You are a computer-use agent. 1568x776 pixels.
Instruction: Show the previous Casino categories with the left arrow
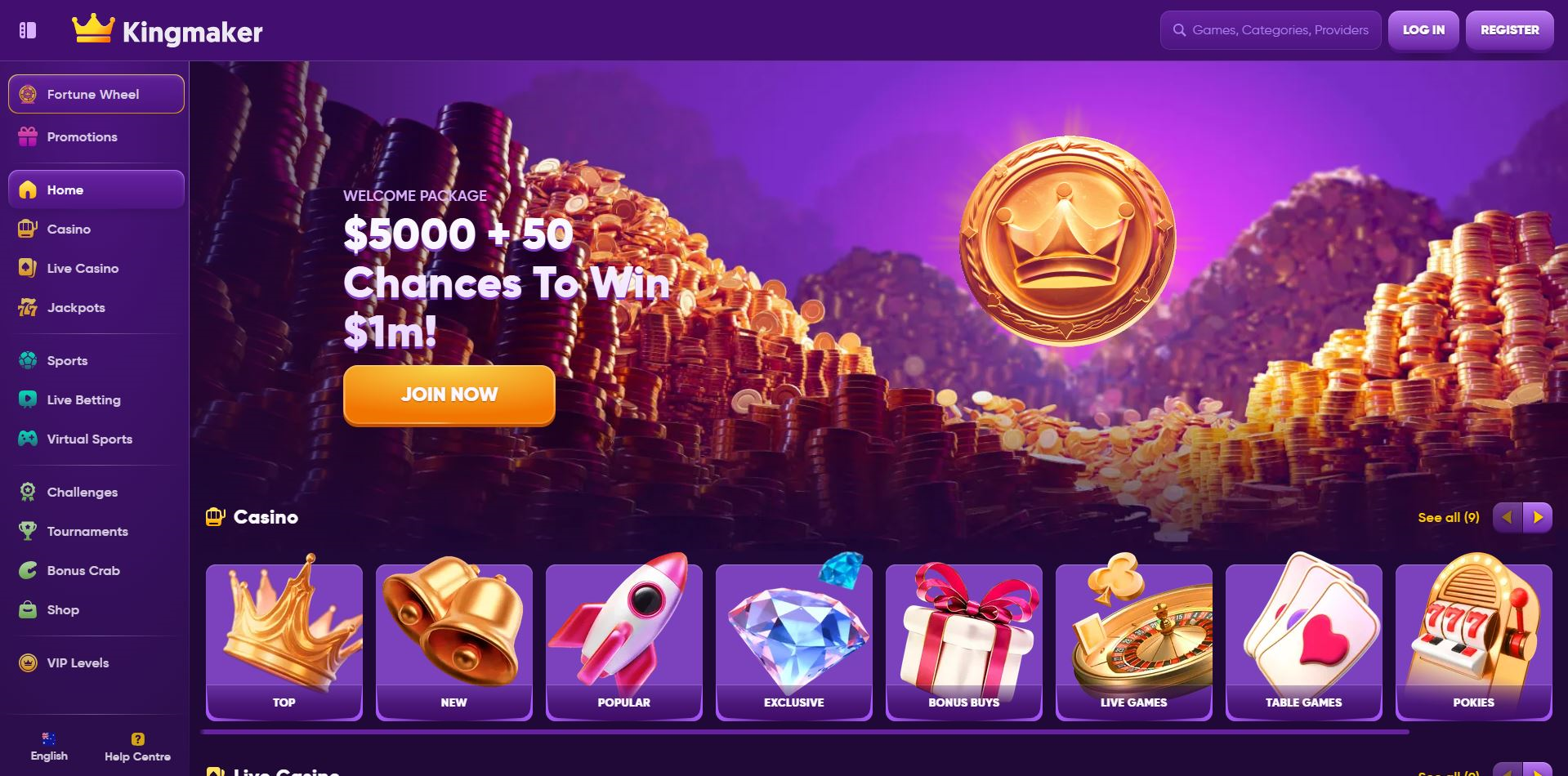1508,517
